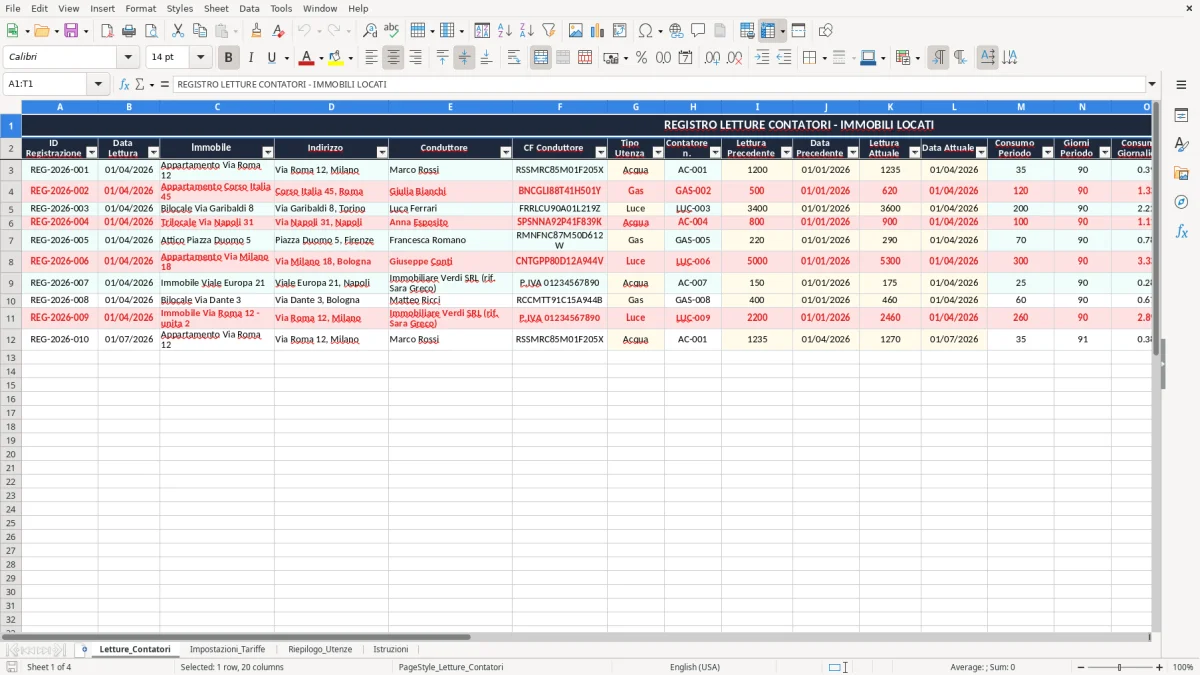Sort ascending A to Z
Screen dimensions: 1200x675
(x=505, y=31)
